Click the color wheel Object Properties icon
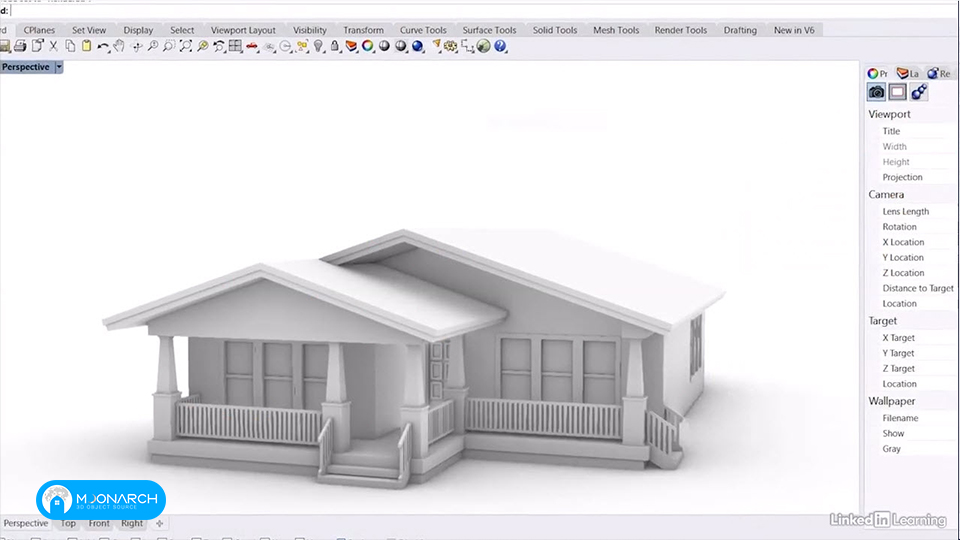 [x=367, y=46]
